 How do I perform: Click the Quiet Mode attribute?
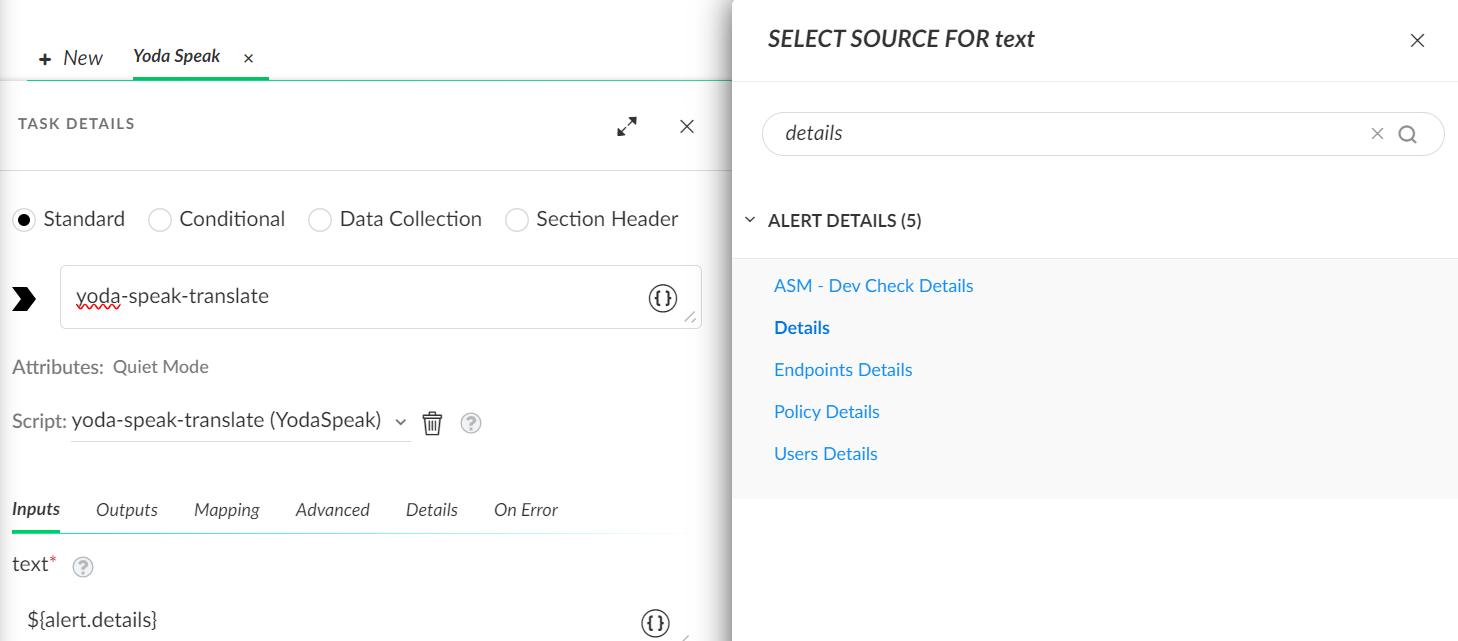[161, 367]
